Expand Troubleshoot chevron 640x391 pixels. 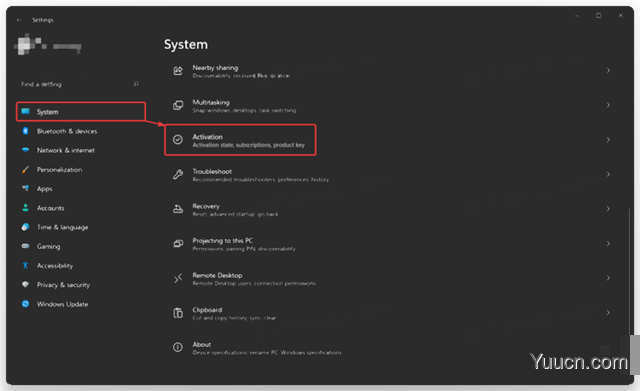coord(607,174)
